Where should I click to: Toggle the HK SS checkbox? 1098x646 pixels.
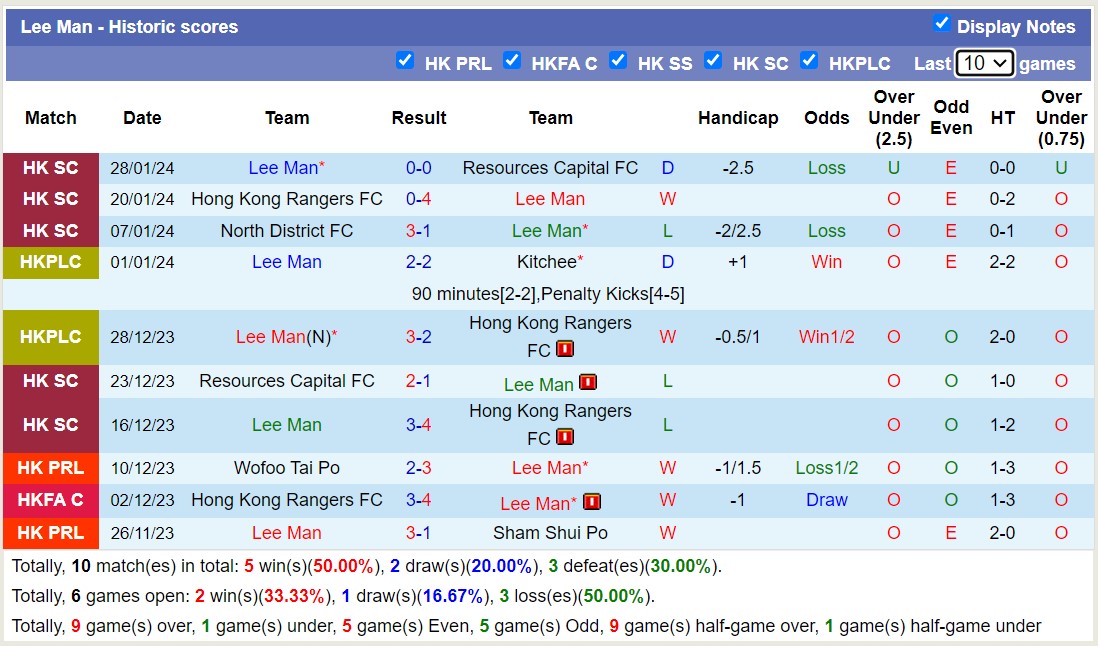(x=618, y=60)
